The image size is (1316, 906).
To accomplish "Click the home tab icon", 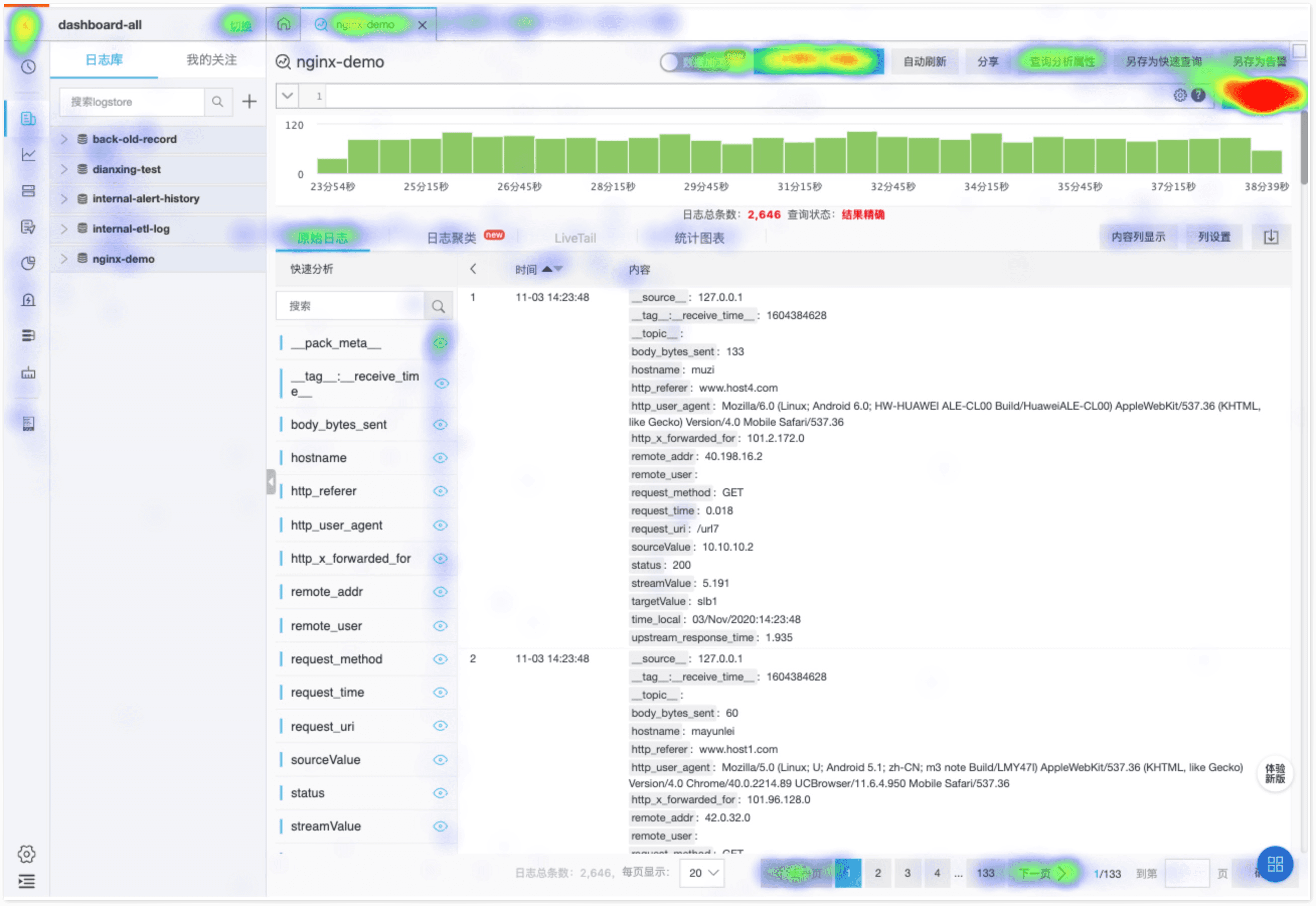I will click(x=284, y=24).
